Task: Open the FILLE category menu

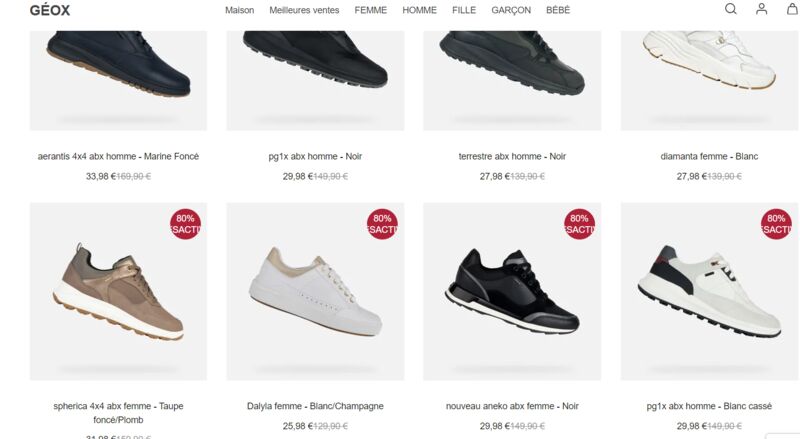Action: tap(464, 10)
